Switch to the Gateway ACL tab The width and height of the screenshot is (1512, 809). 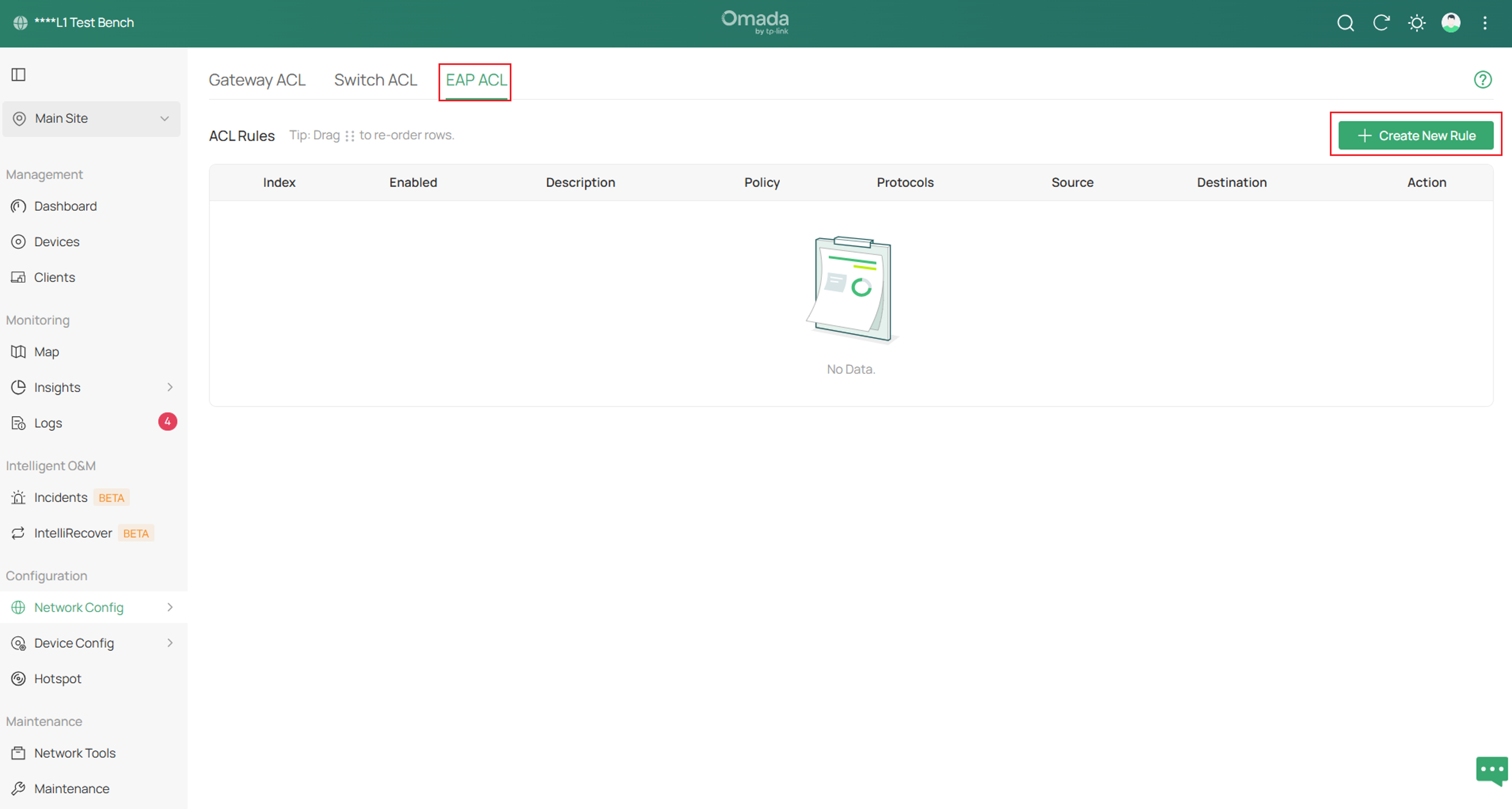[x=257, y=80]
